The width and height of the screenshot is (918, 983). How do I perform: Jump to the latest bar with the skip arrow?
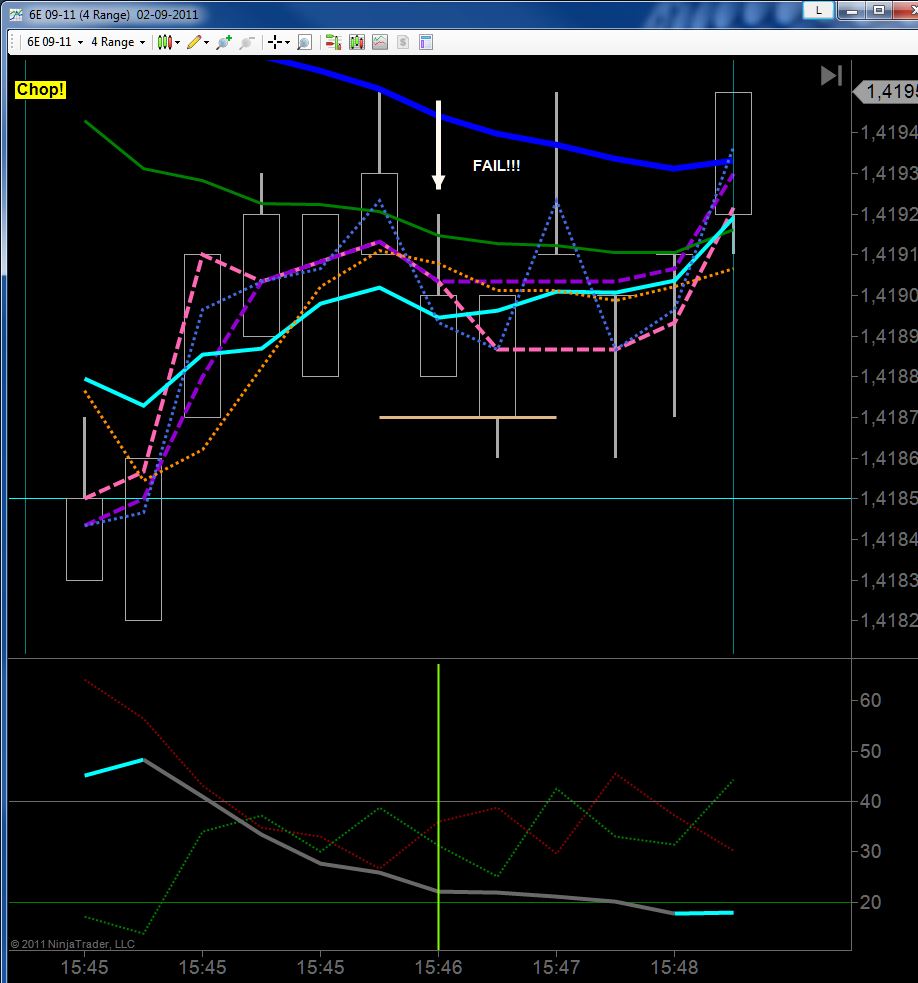(831, 76)
